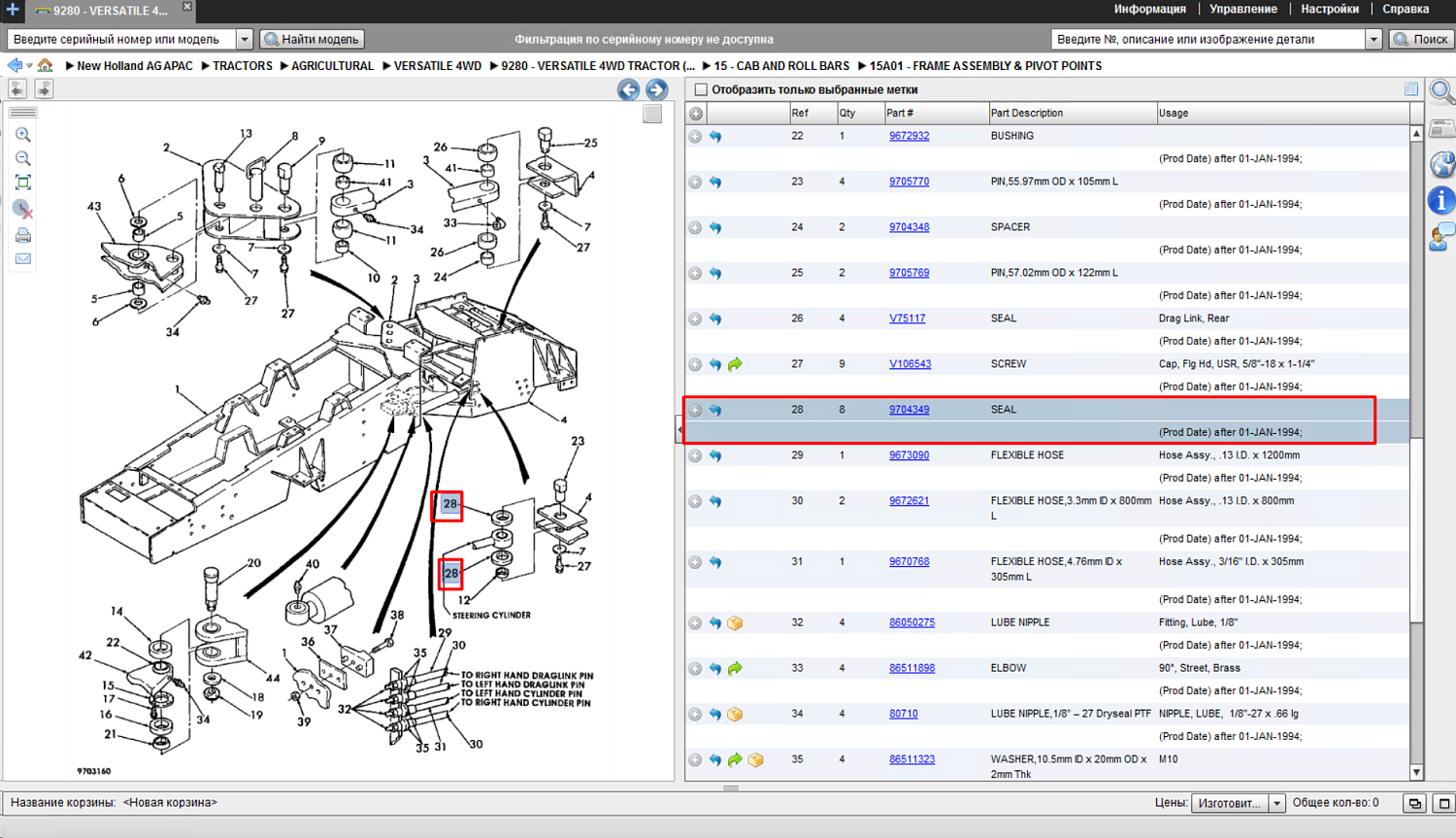Select the 9280 - VERSATILE 4... tab
Image resolution: width=1456 pixels, height=838 pixels.
[x=101, y=11]
